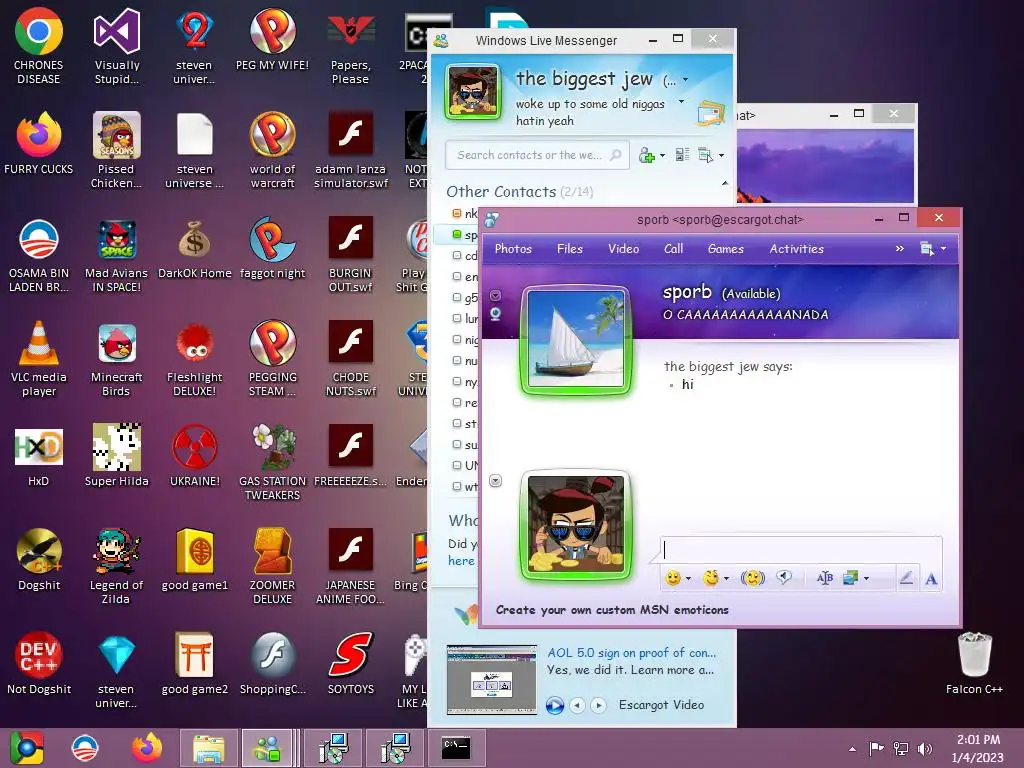Go to previous Escargot Video item
This screenshot has height=768, width=1024.
click(x=577, y=705)
